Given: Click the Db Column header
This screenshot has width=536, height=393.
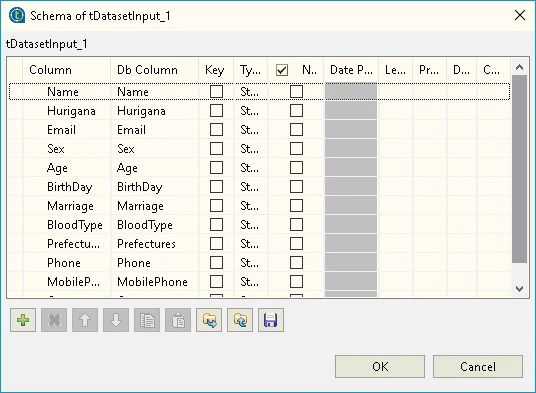Looking at the screenshot, I should pyautogui.click(x=155, y=70).
